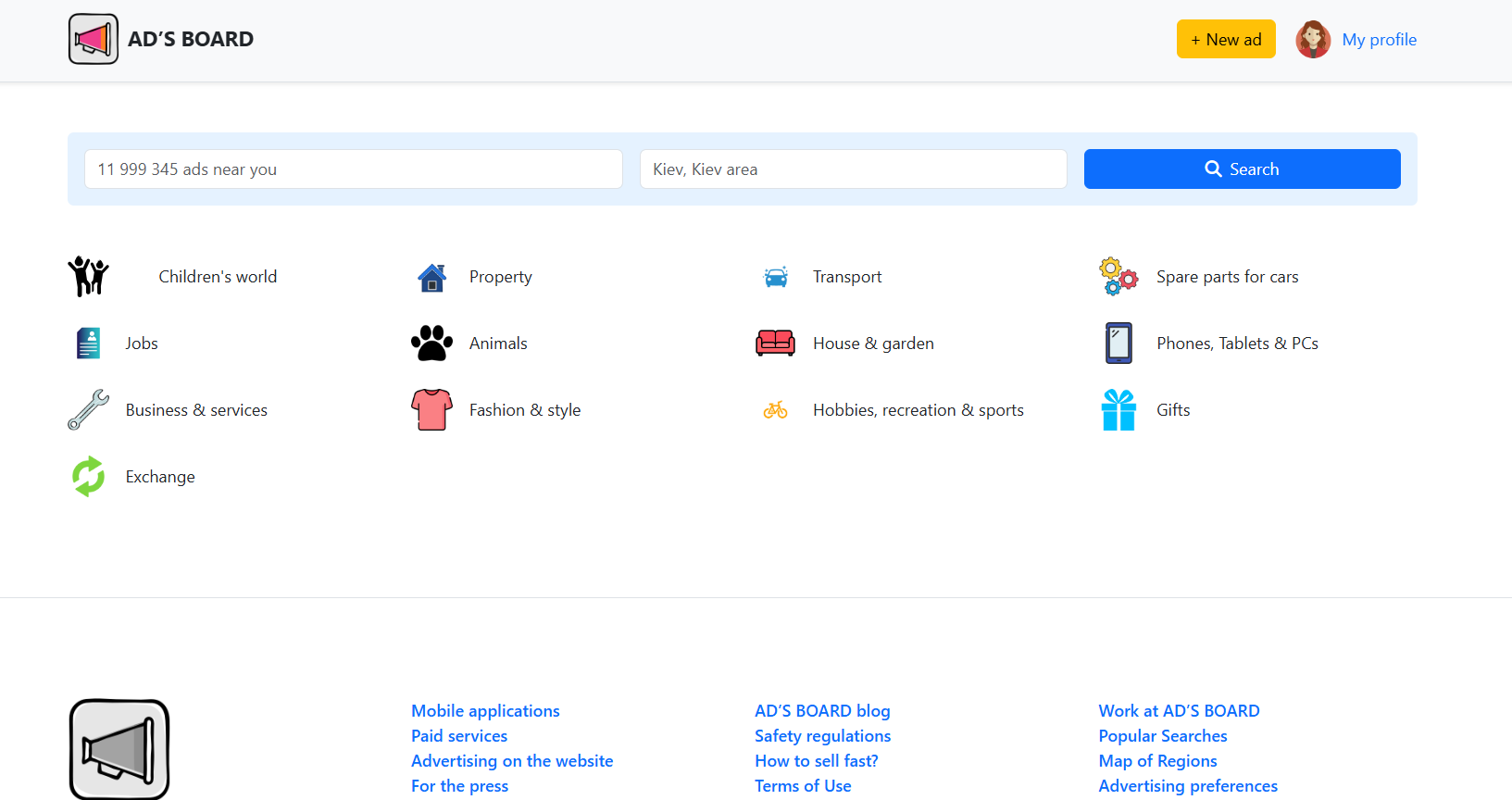Open the Spare parts gears icon
The height and width of the screenshot is (800, 1512).
(x=1118, y=277)
